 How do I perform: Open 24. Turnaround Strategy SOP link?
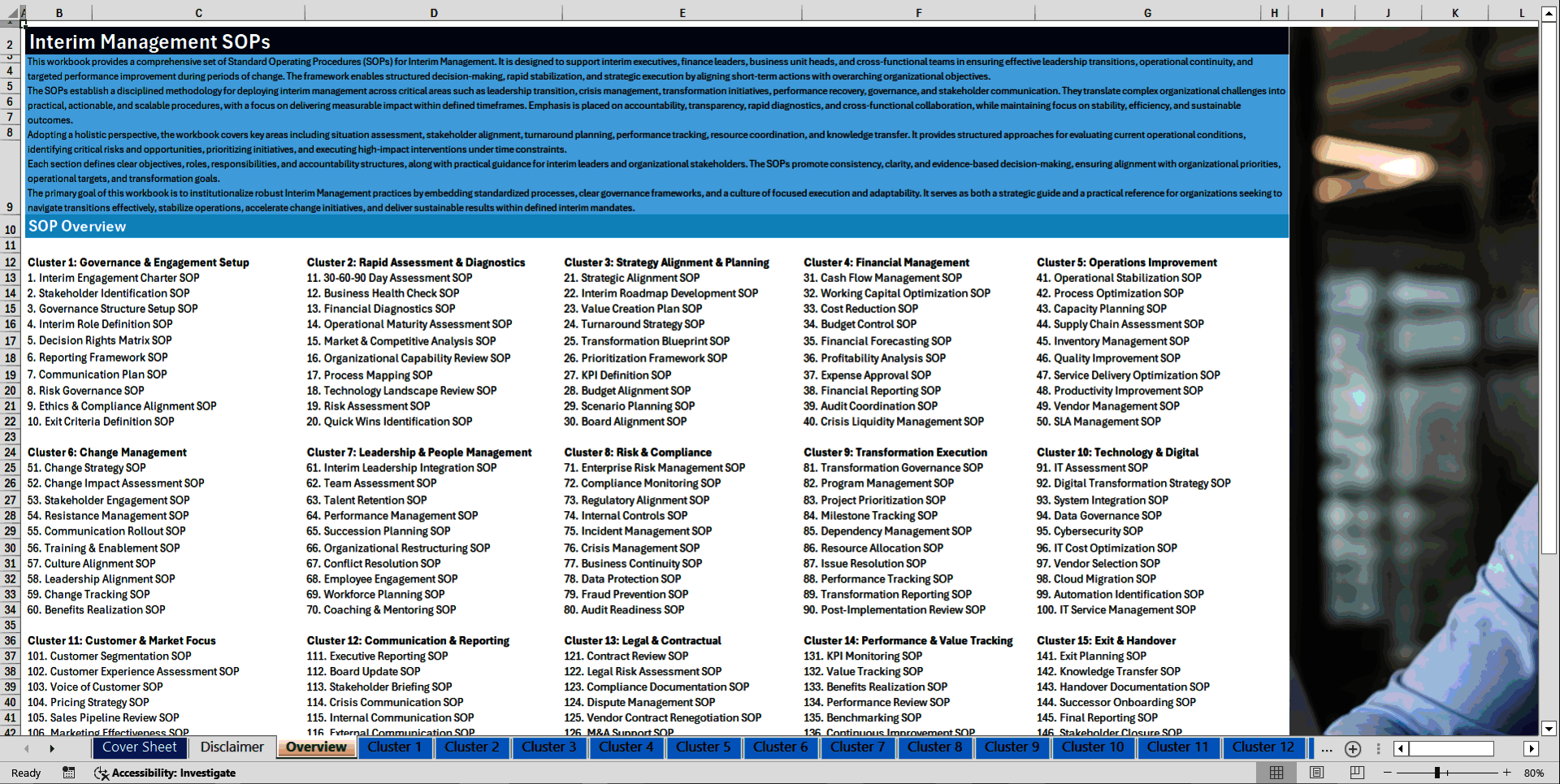[634, 324]
